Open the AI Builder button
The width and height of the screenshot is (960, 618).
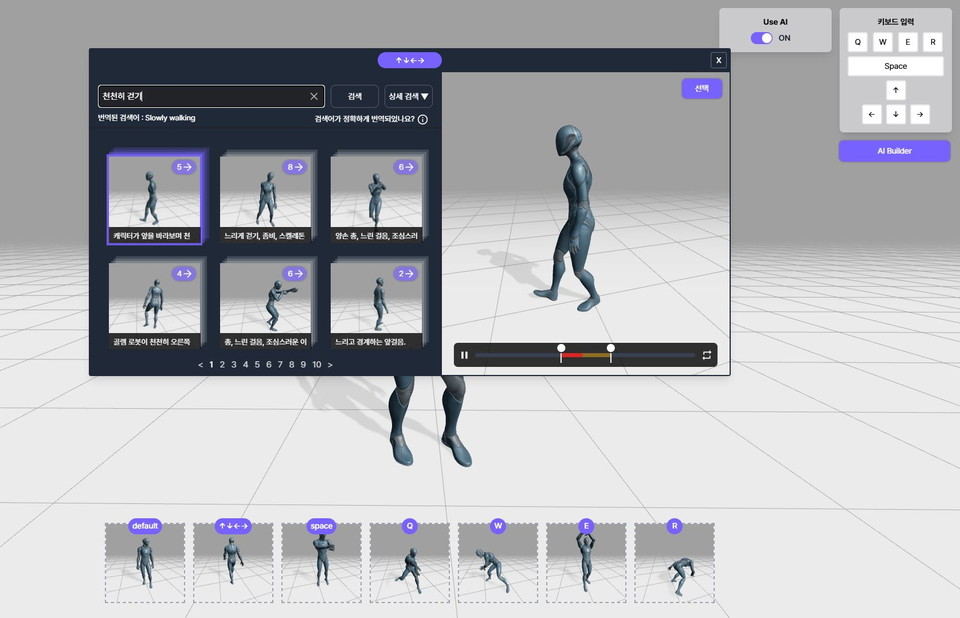(x=895, y=151)
